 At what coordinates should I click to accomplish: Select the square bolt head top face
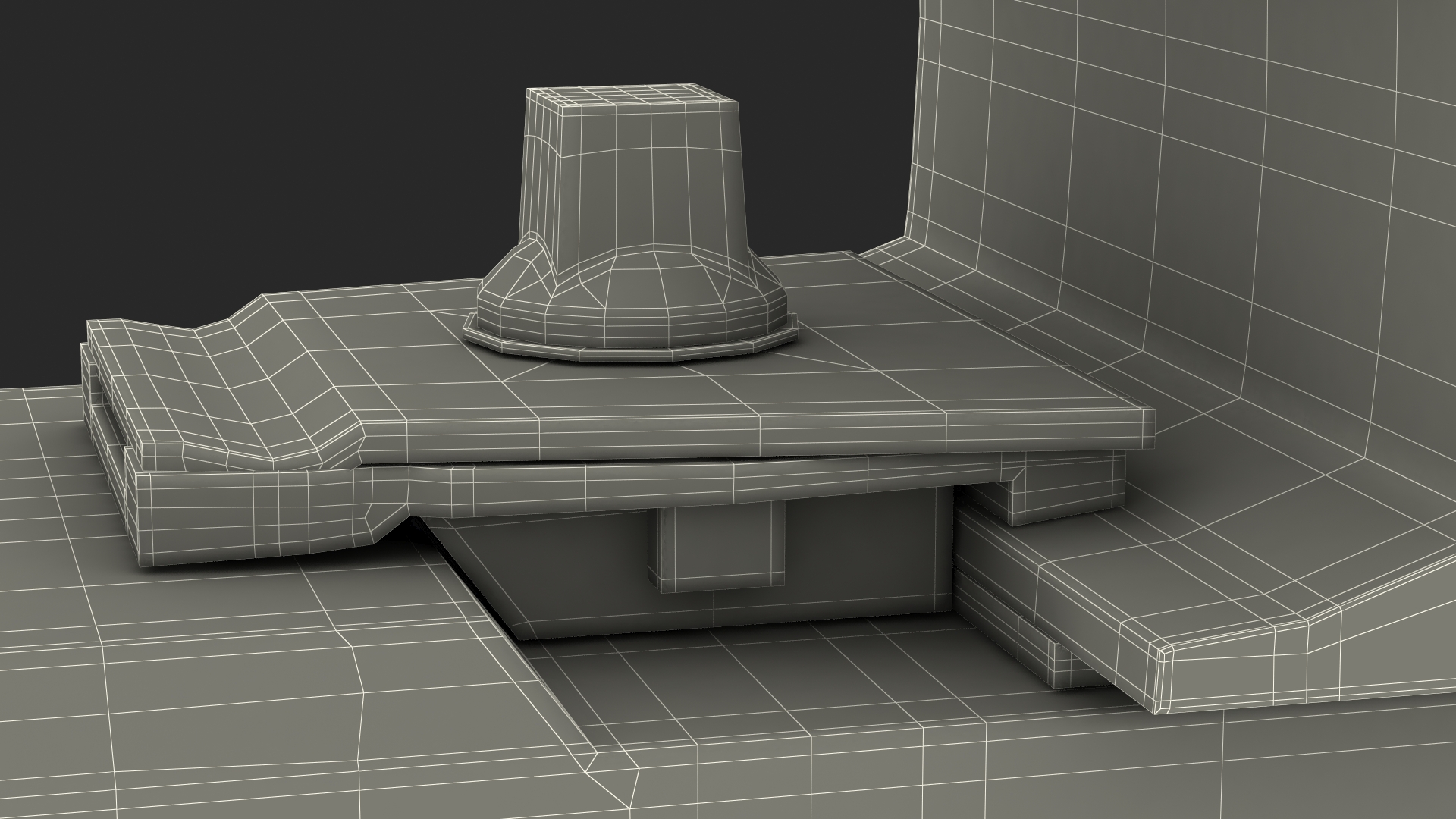coord(632,95)
